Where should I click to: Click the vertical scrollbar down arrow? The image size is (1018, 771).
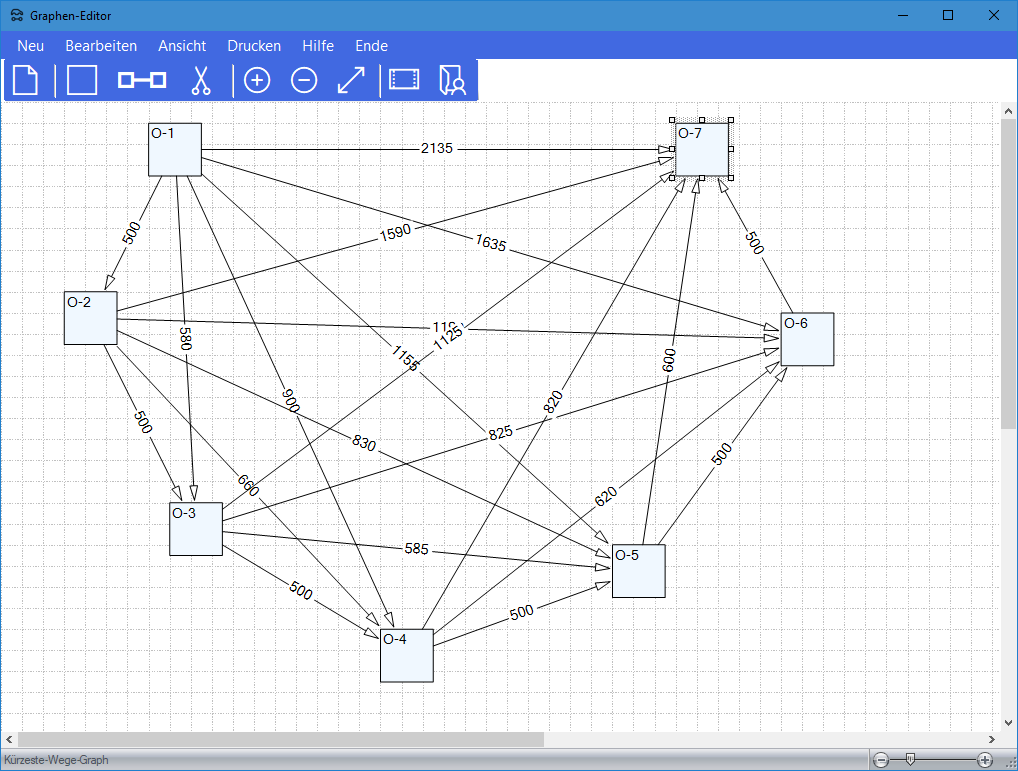[x=1008, y=722]
